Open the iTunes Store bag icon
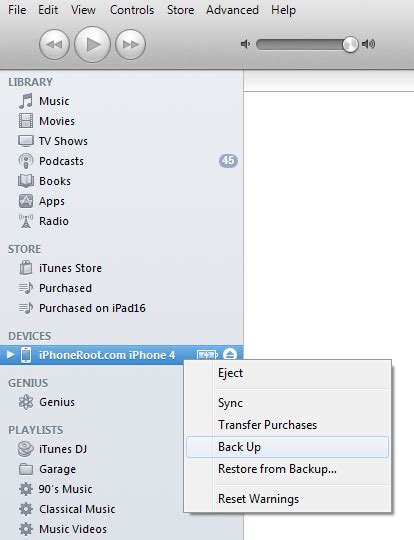This screenshot has width=414, height=540. click(x=26, y=268)
